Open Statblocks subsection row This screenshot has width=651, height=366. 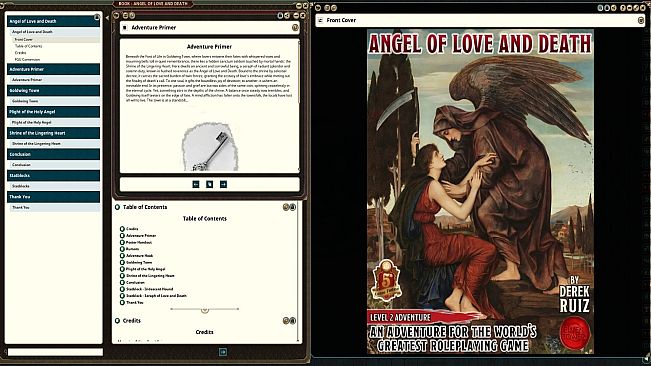click(x=55, y=186)
